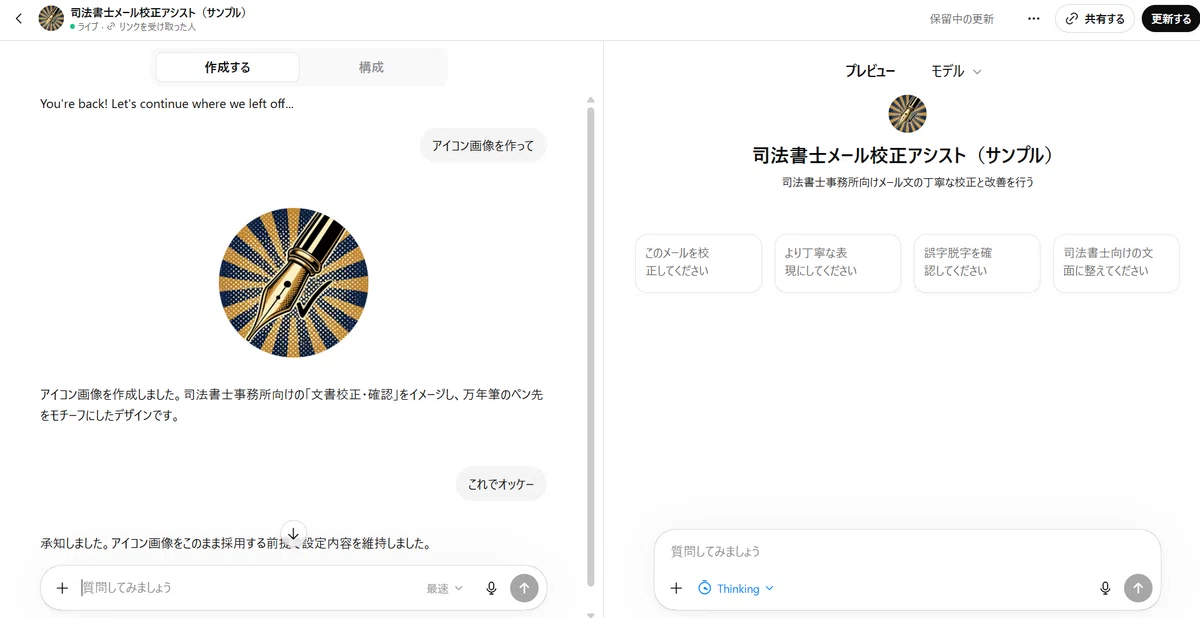Switch to the 作成する tab

point(227,67)
